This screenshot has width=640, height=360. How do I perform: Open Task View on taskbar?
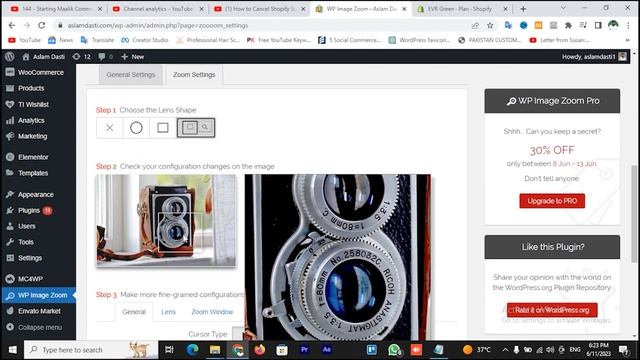point(169,350)
